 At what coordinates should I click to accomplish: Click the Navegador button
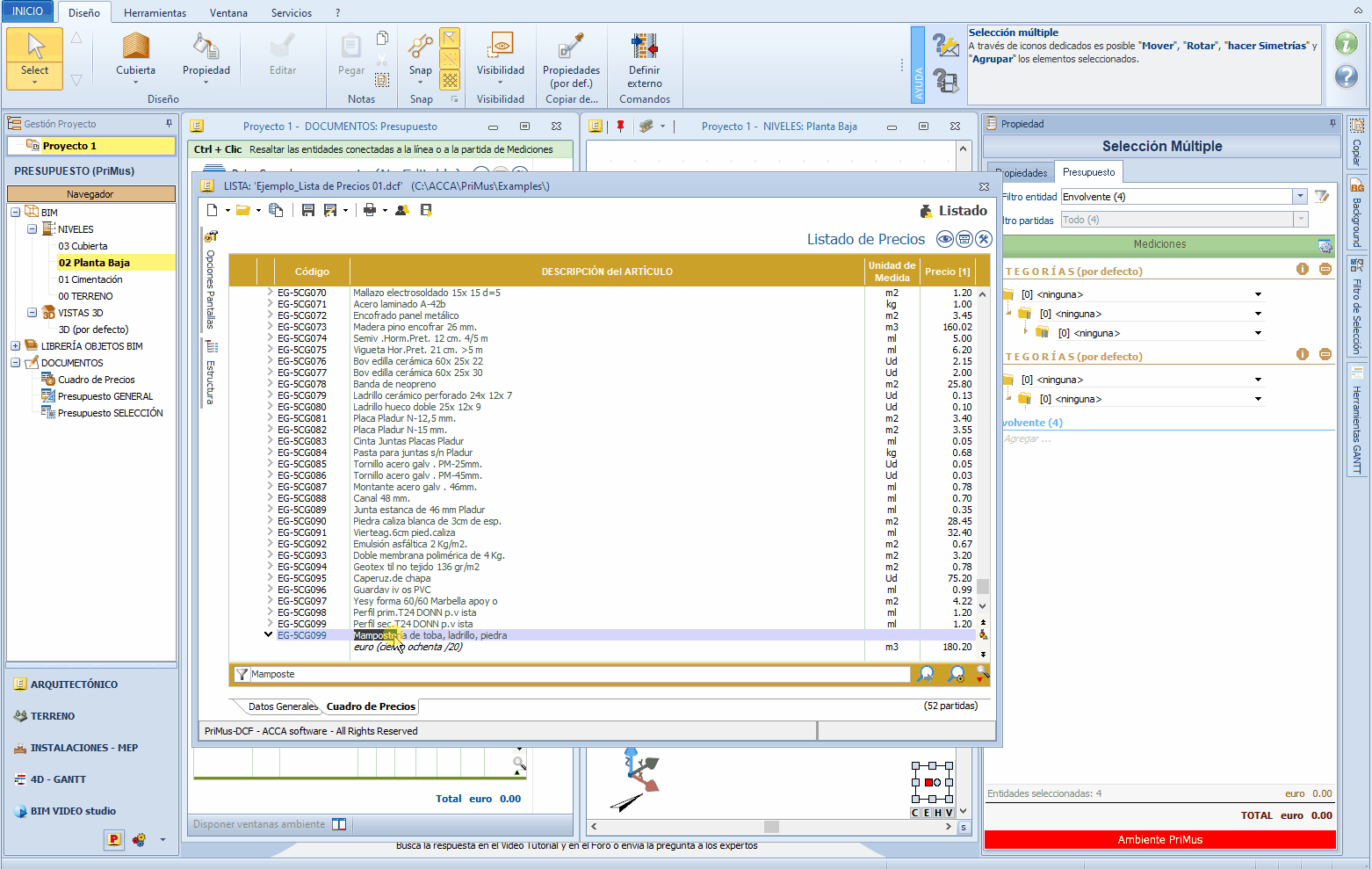point(90,194)
